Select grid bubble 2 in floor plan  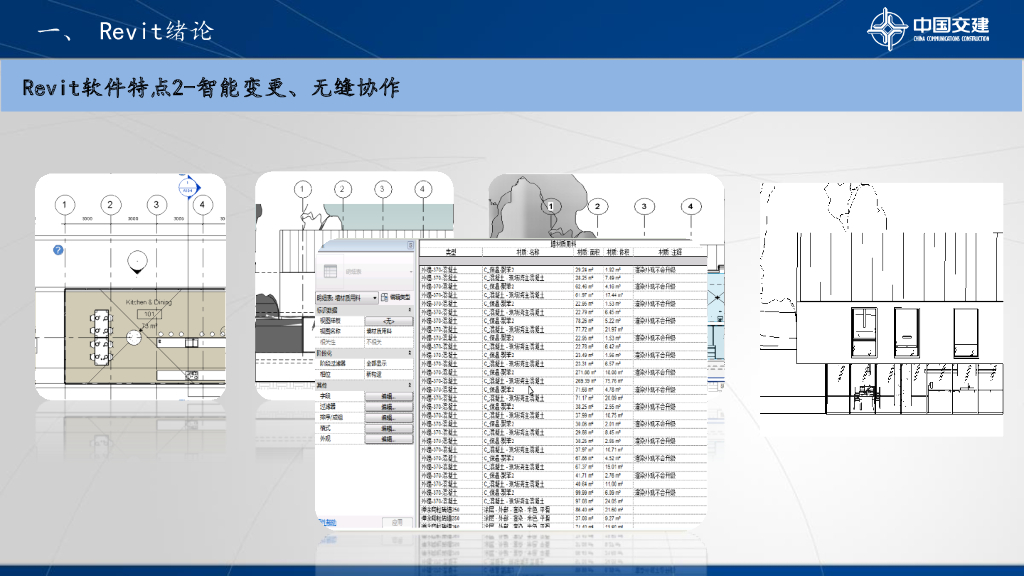click(x=110, y=205)
